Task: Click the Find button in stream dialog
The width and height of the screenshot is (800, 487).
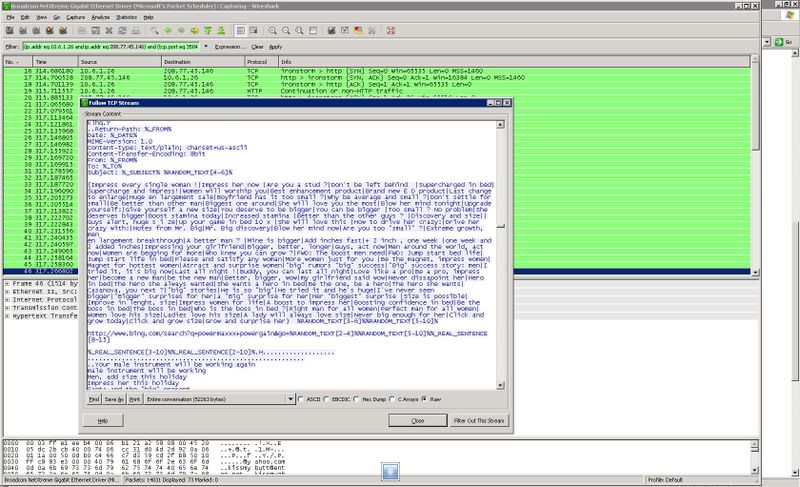Action: click(94, 399)
